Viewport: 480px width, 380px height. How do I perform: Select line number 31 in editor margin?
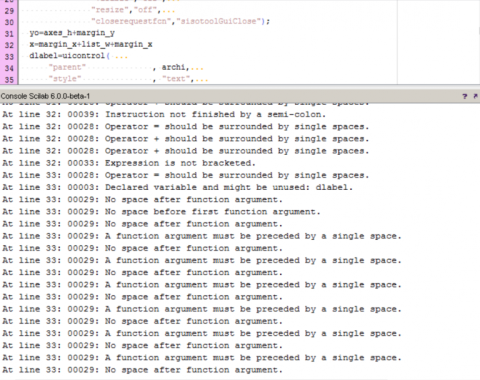9,34
